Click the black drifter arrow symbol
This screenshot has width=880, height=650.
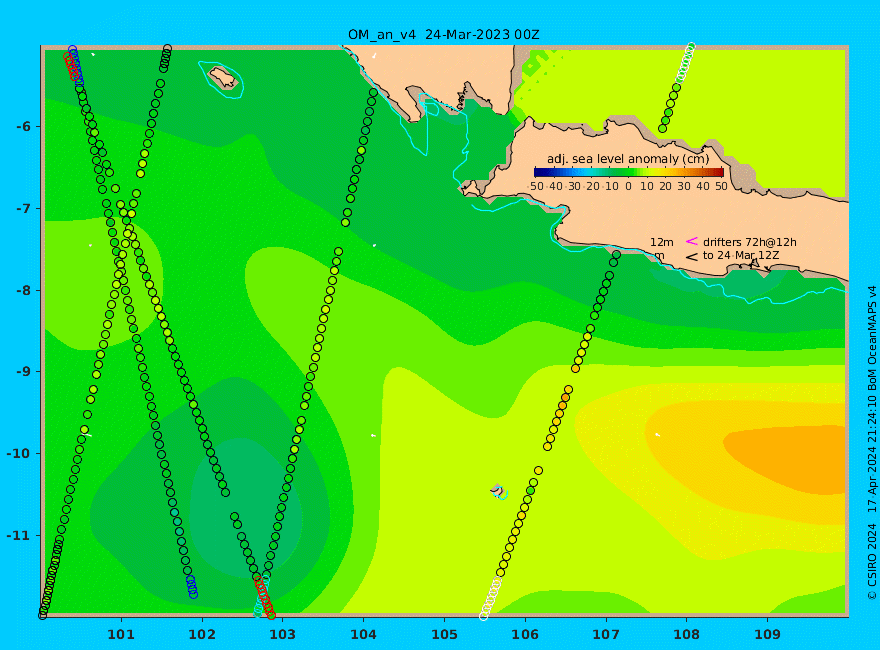click(691, 257)
